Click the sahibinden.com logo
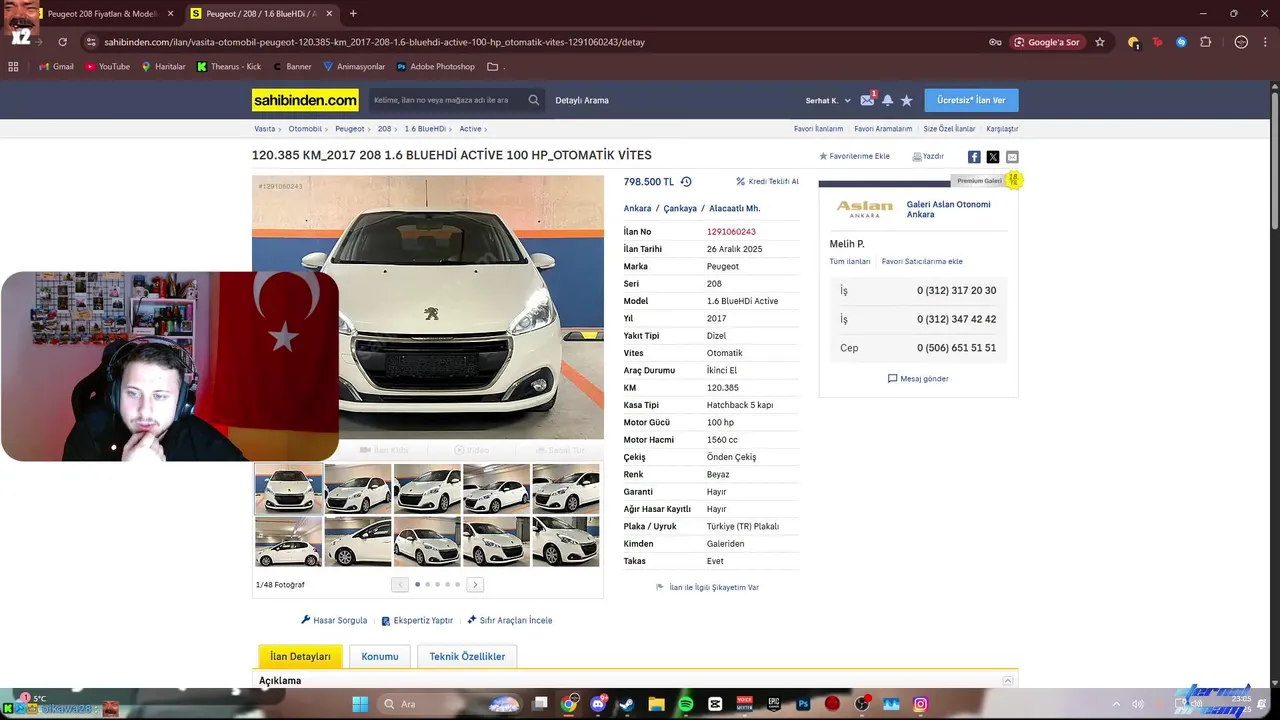 coord(305,100)
